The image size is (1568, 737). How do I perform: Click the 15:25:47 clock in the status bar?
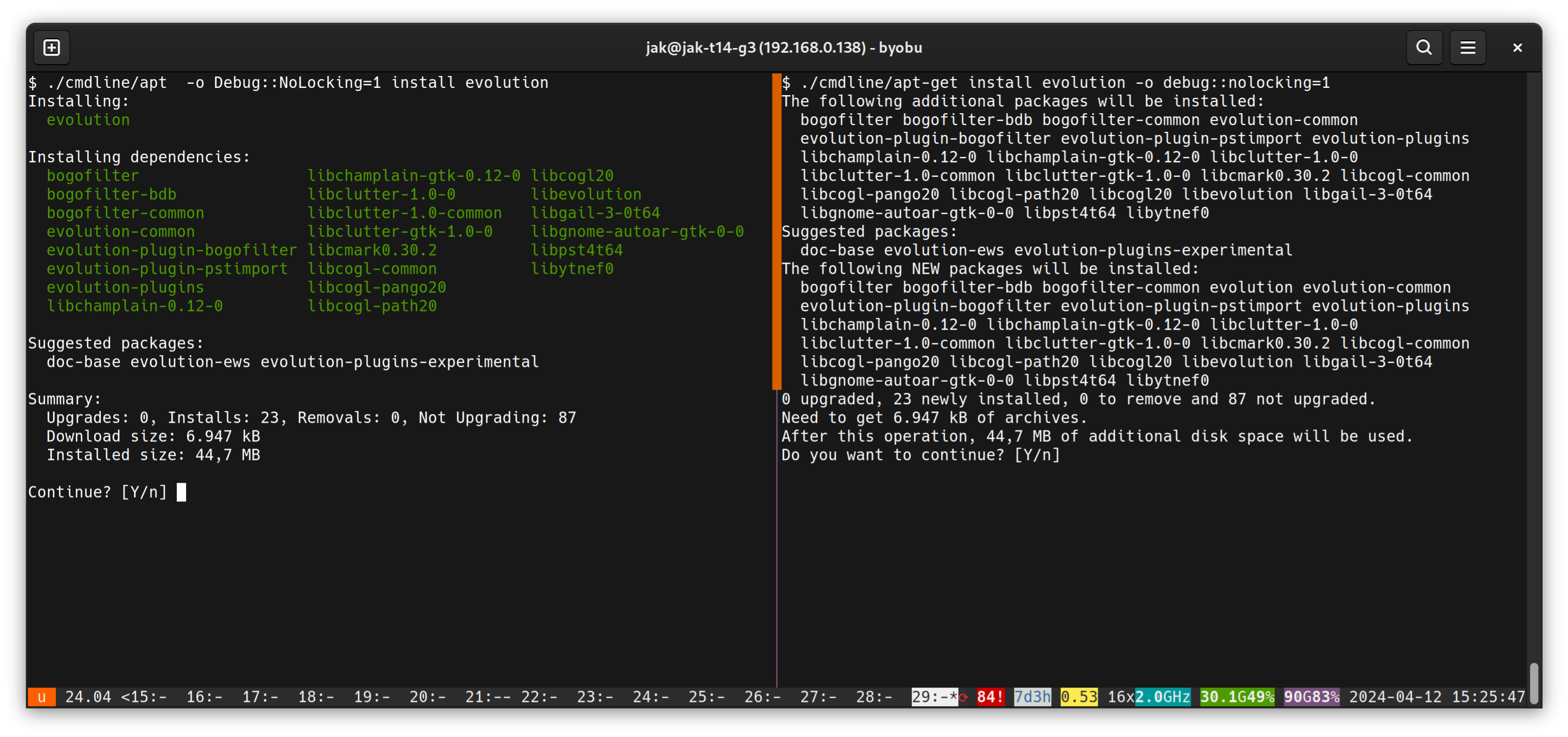tap(1488, 697)
